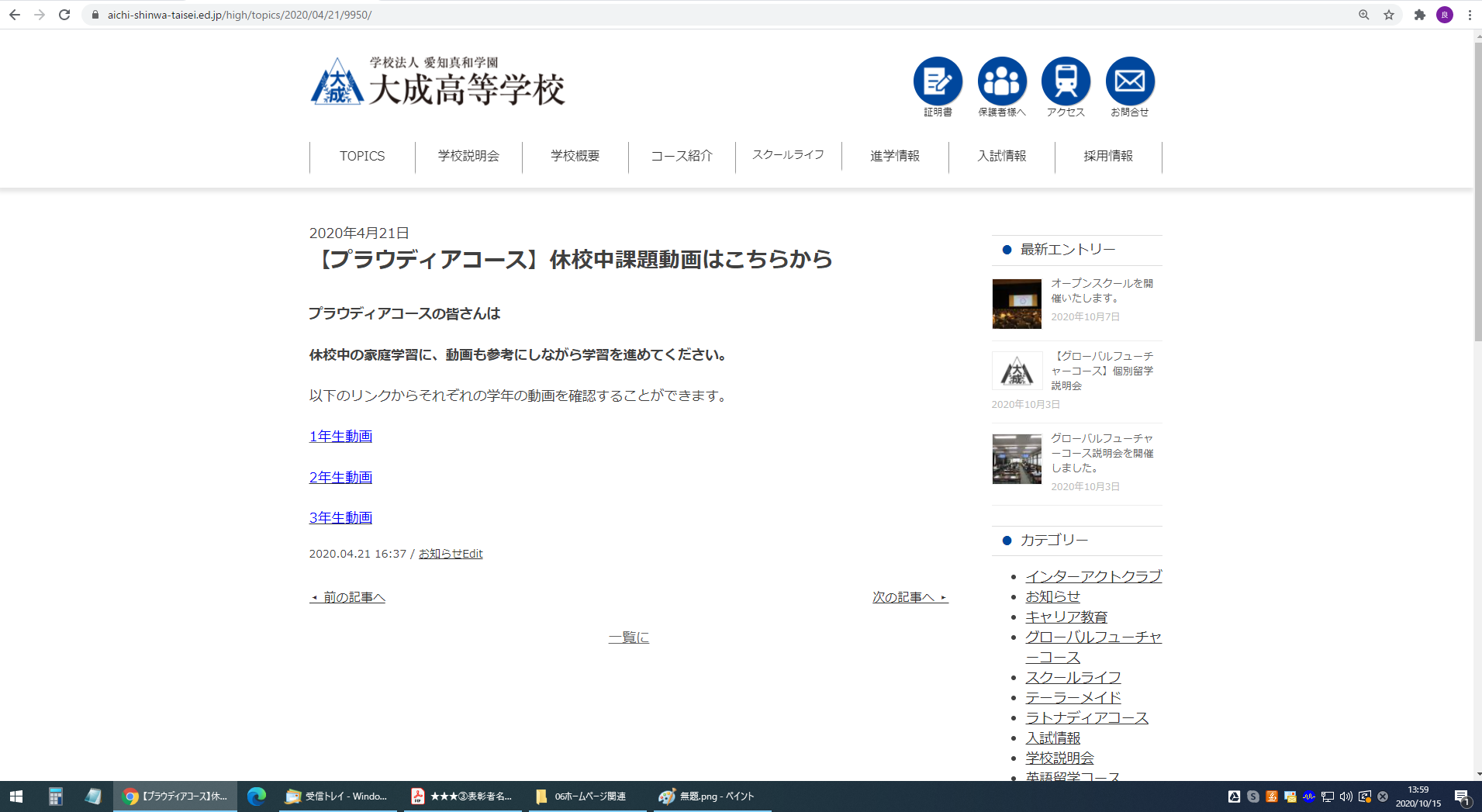This screenshot has height=812, width=1482.
Task: Switch to Microsoft Edge on taskbar
Action: [x=257, y=796]
